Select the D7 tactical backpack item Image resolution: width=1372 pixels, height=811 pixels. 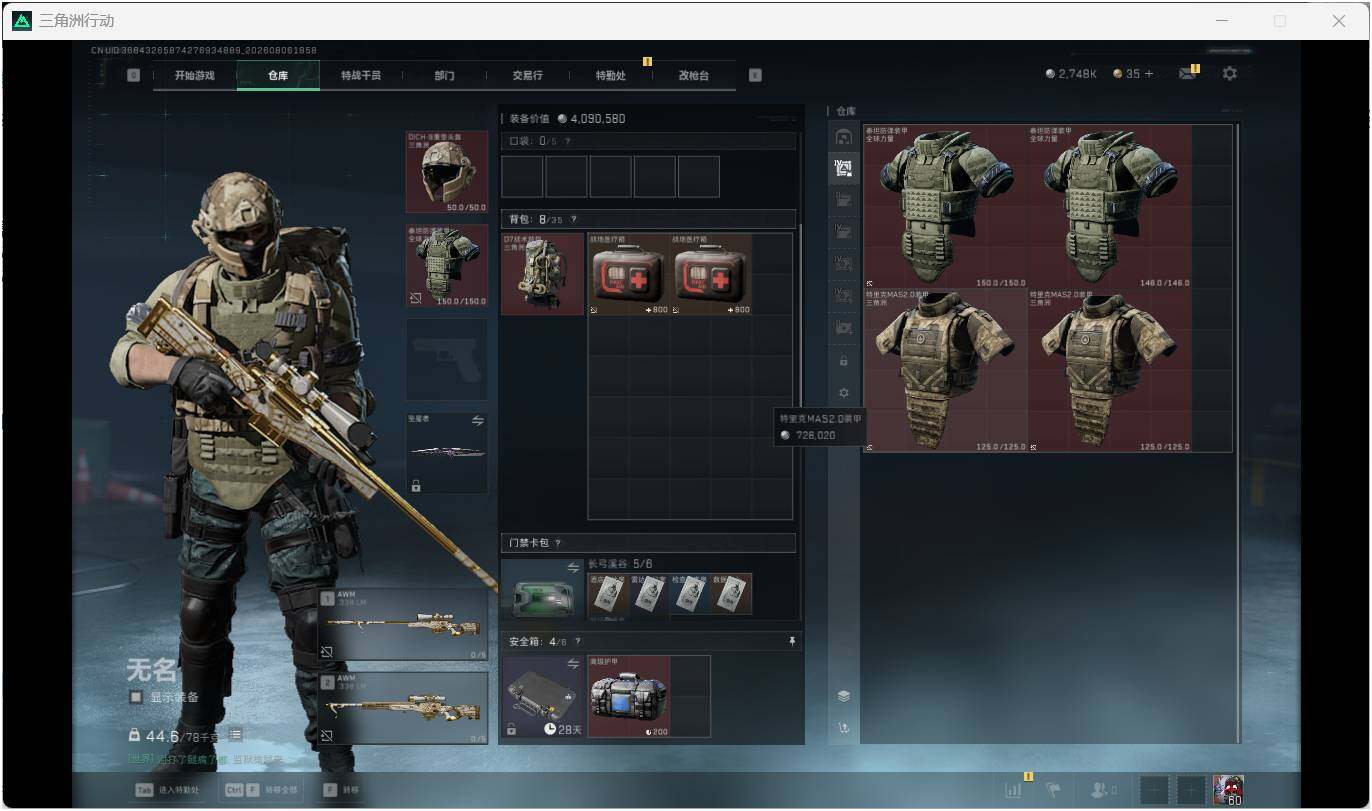point(542,274)
